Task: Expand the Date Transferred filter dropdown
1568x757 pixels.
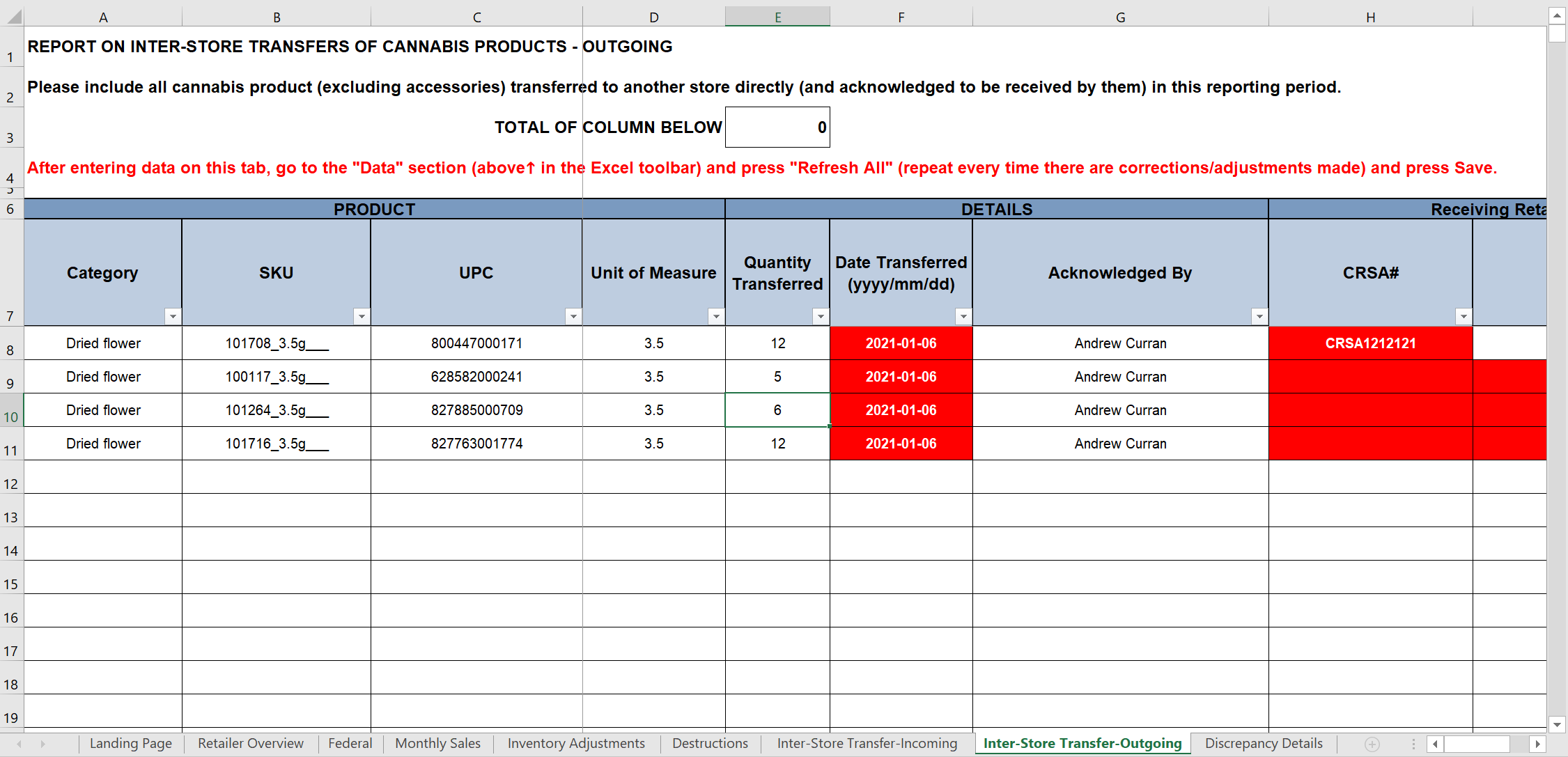Action: (x=963, y=317)
